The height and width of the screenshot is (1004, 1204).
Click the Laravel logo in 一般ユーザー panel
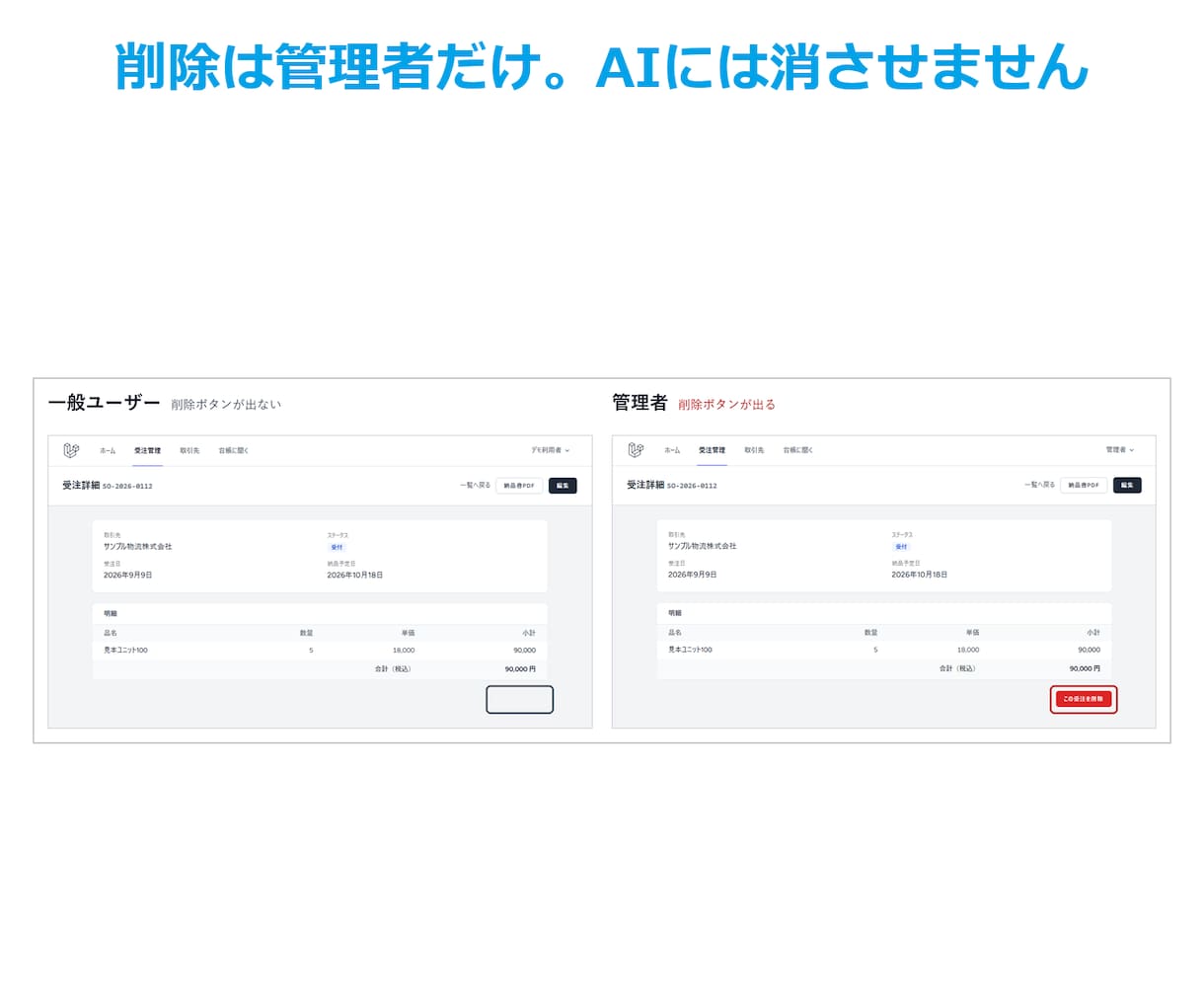71,450
